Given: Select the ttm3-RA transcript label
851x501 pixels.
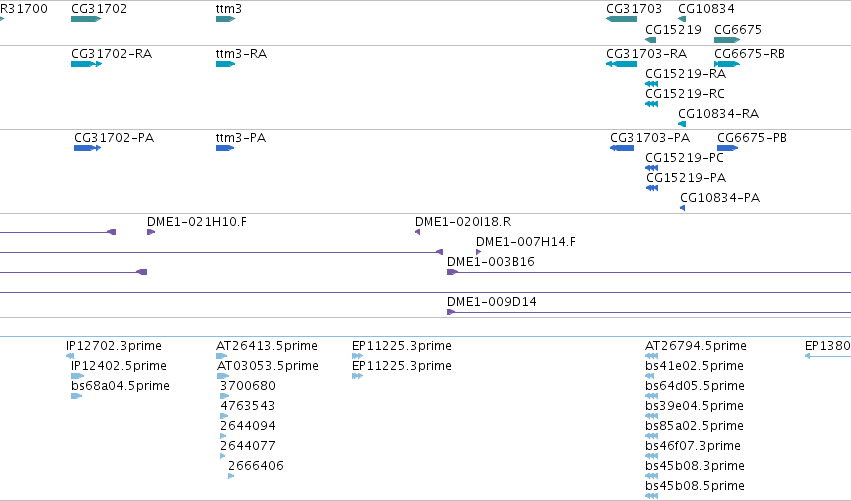Looking at the screenshot, I should pyautogui.click(x=241, y=54).
